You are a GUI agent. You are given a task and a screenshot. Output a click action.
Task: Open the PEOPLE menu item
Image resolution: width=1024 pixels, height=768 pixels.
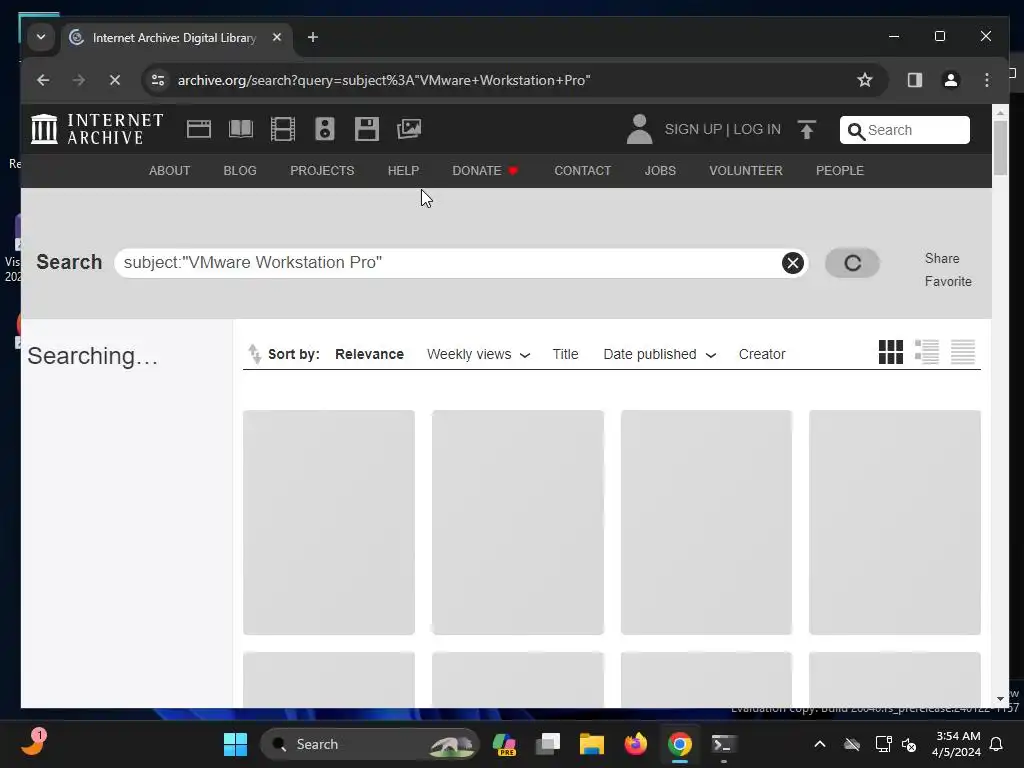[839, 170]
